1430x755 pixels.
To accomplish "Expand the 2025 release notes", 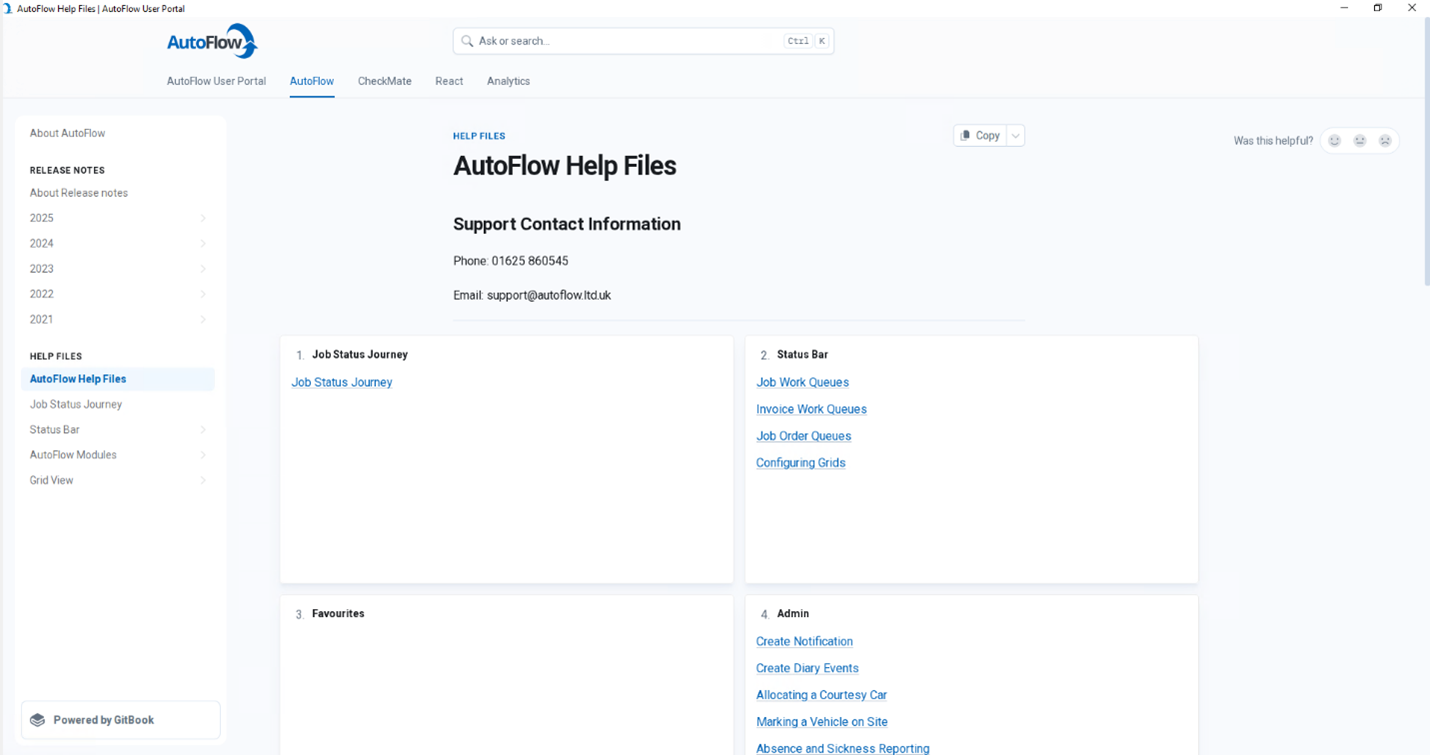I will (203, 218).
